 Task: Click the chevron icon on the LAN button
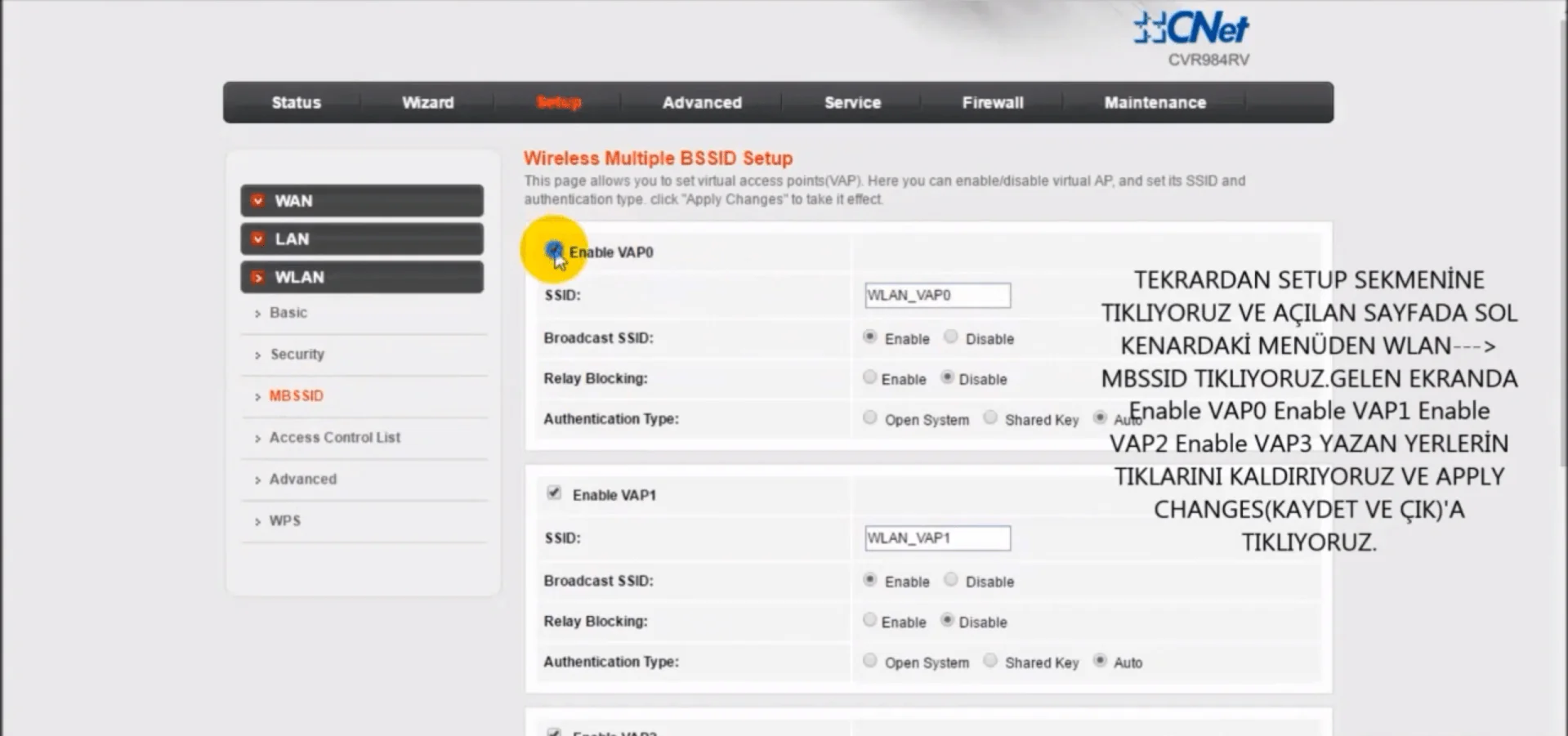(x=258, y=239)
